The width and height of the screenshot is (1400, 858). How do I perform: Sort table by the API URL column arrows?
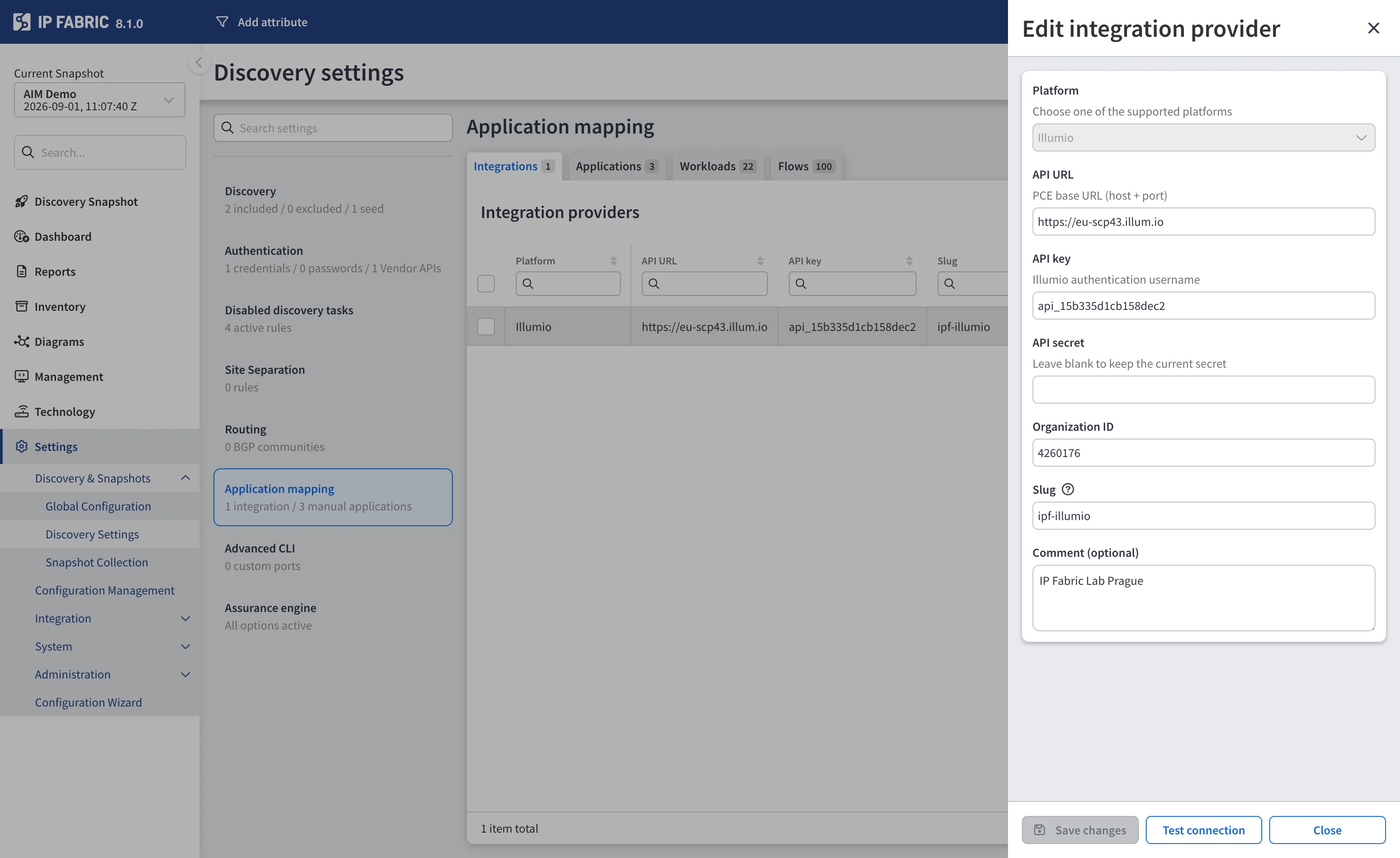tap(760, 261)
